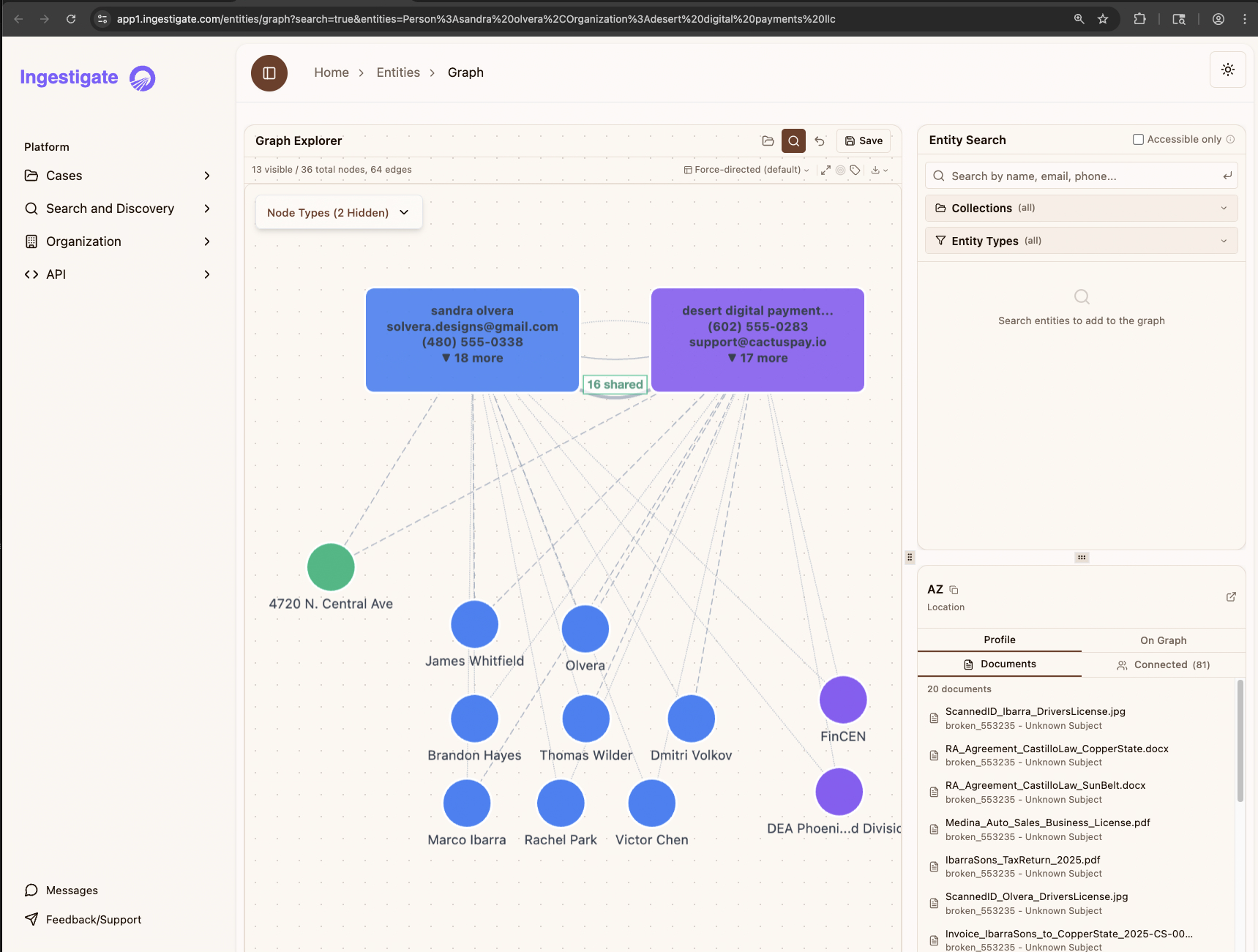
Task: Fit graph to view with expand icon
Action: pyautogui.click(x=825, y=170)
